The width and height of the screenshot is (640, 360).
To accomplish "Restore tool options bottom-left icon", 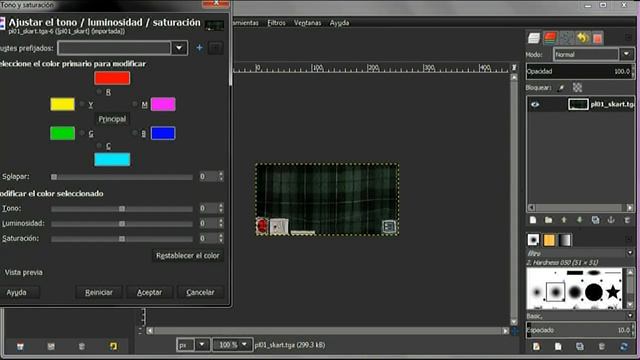I will [51, 346].
